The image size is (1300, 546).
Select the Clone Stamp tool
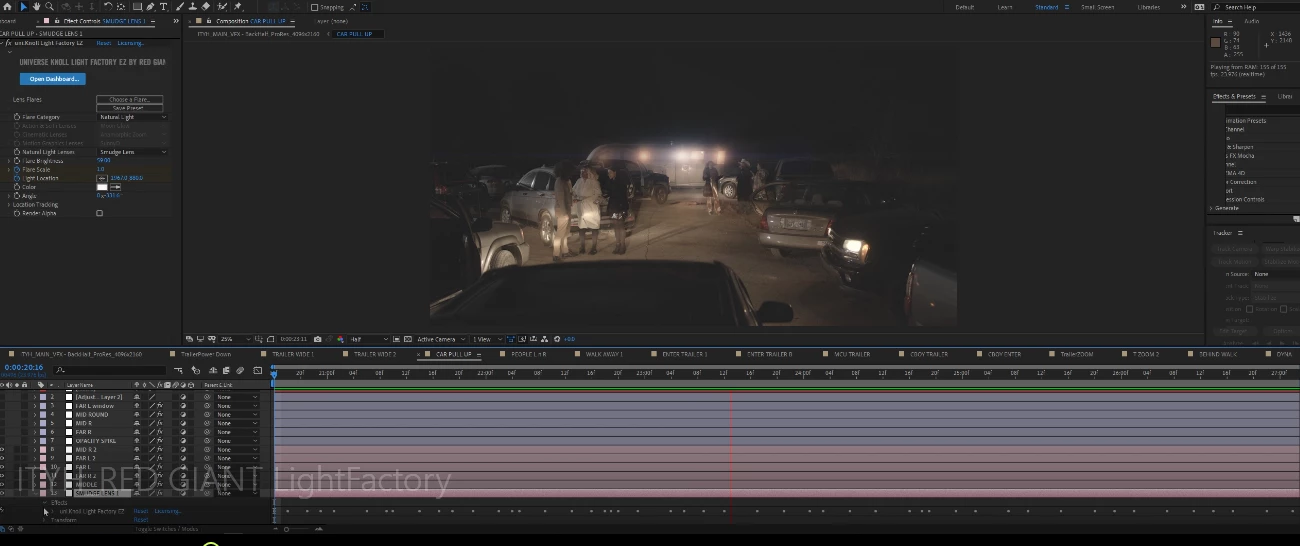pos(193,6)
